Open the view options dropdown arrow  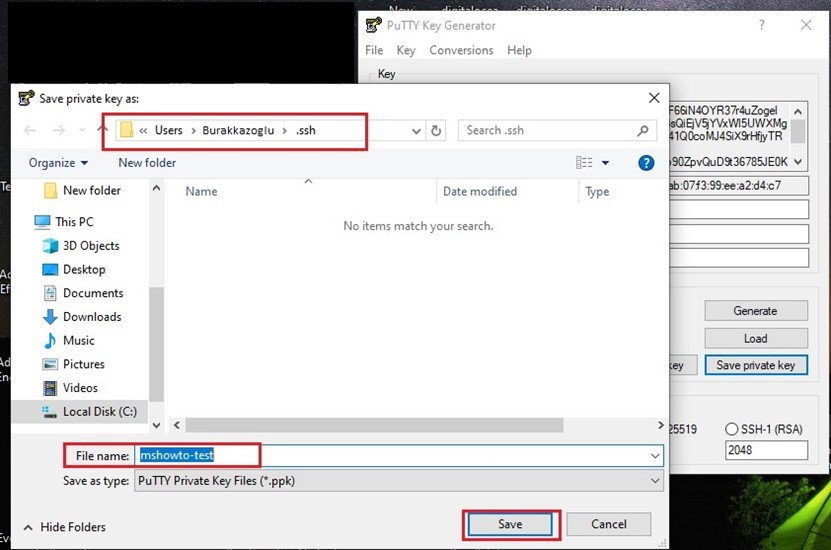click(605, 163)
